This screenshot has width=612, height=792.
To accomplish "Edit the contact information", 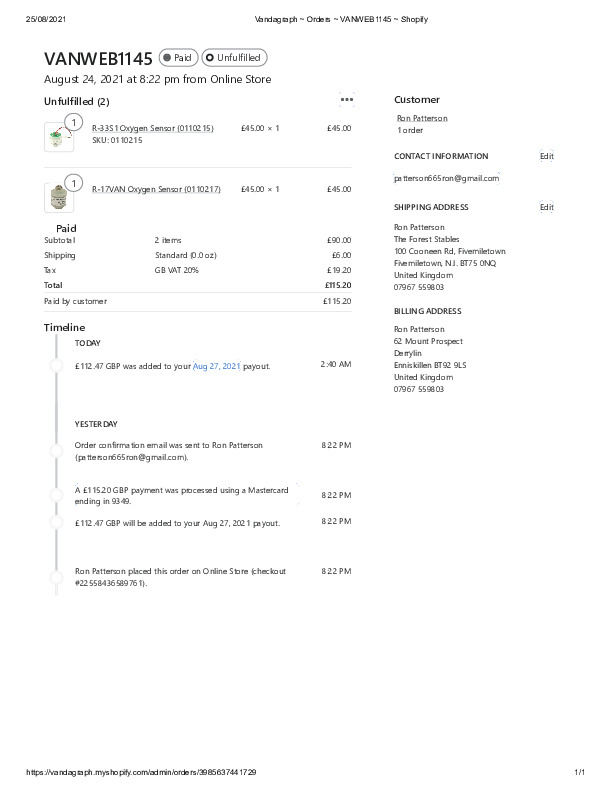I will point(546,156).
